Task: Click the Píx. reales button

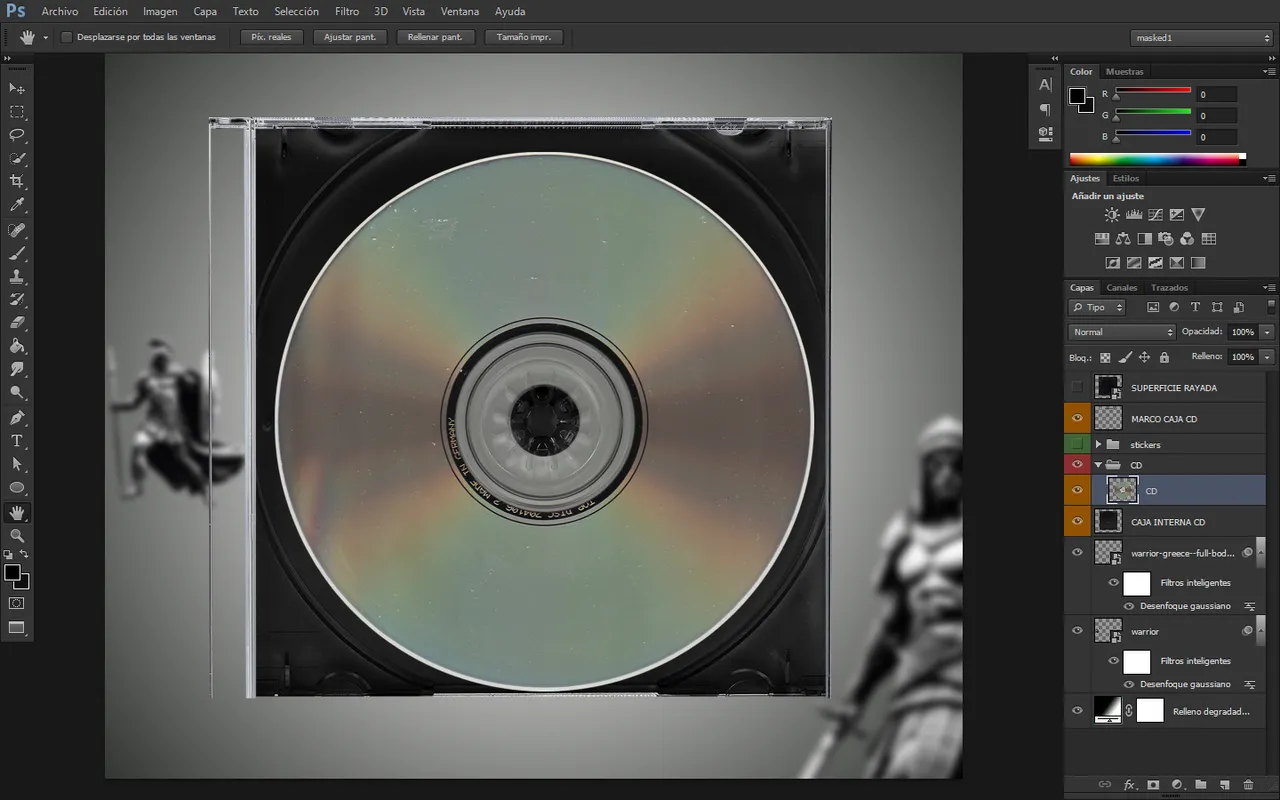Action: 271,37
